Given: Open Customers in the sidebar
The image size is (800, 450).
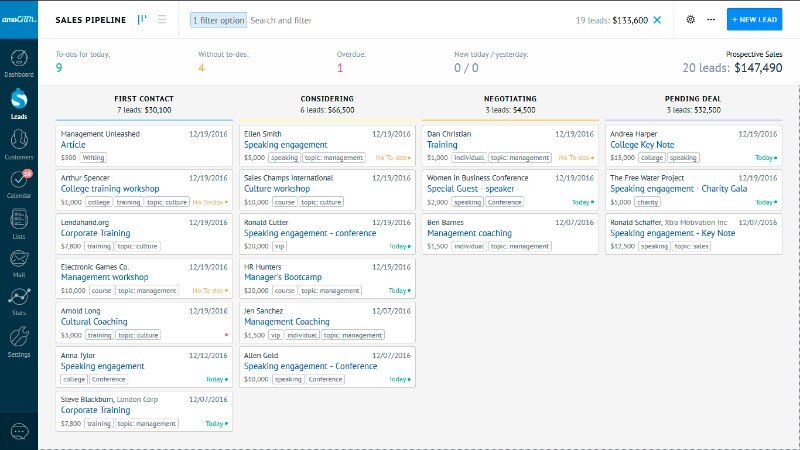Looking at the screenshot, I should point(18,144).
